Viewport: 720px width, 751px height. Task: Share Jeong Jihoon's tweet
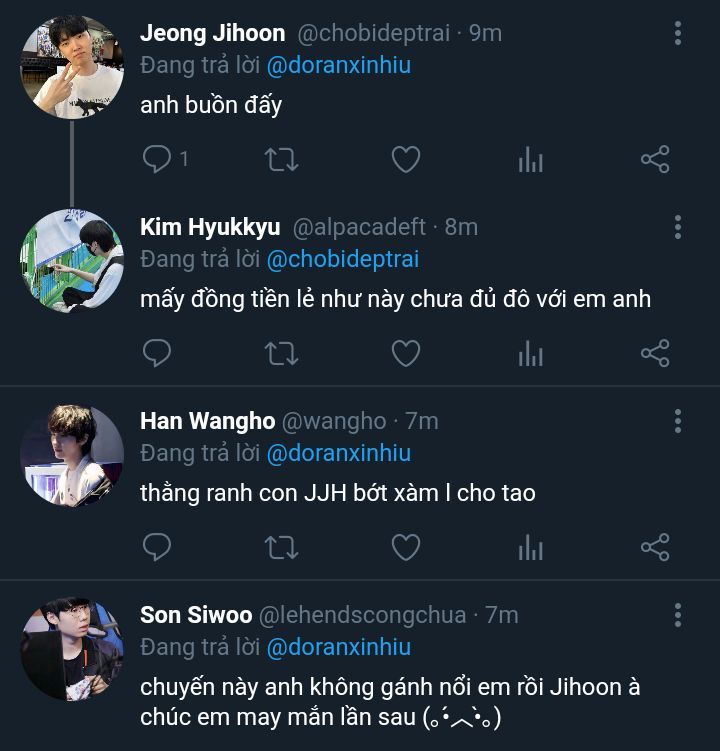coord(654,159)
